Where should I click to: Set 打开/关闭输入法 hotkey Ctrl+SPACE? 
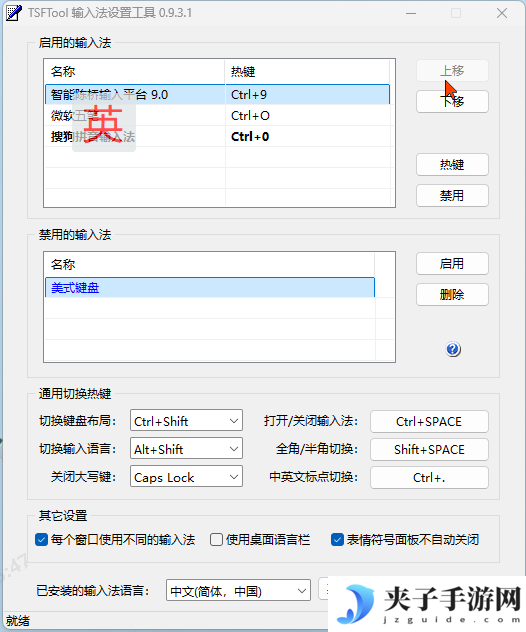(429, 421)
